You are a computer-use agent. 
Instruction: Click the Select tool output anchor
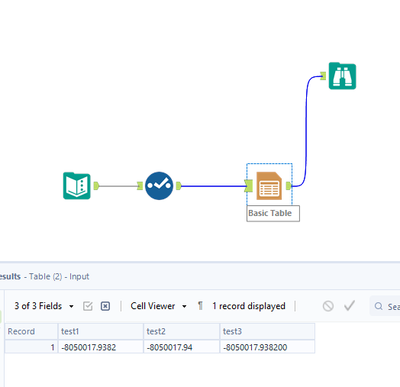pos(178,186)
